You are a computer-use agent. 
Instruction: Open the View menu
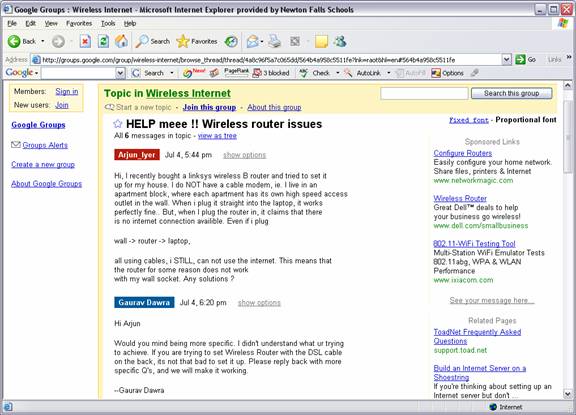(51, 23)
